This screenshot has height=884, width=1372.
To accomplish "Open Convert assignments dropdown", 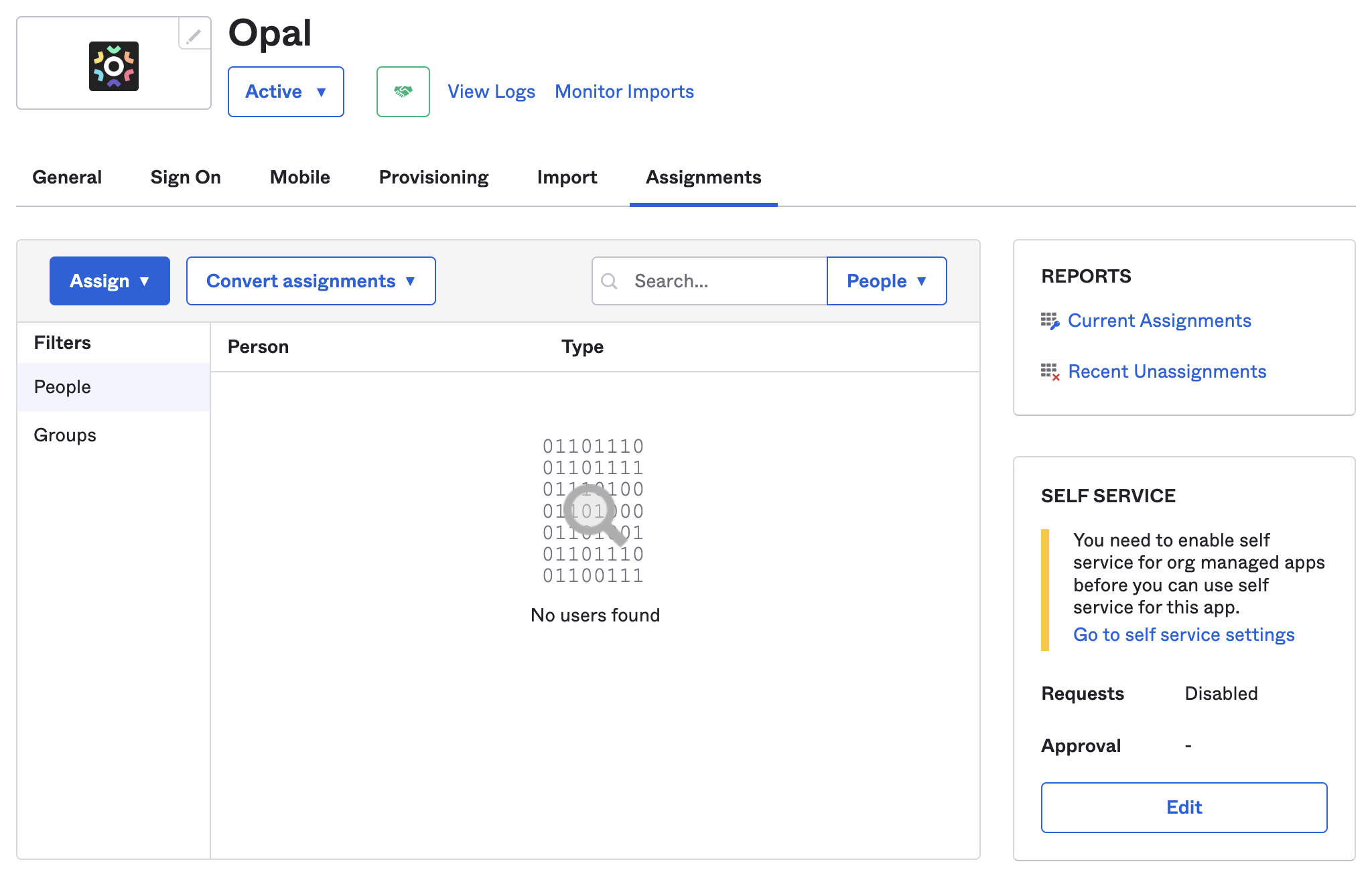I will click(x=311, y=281).
